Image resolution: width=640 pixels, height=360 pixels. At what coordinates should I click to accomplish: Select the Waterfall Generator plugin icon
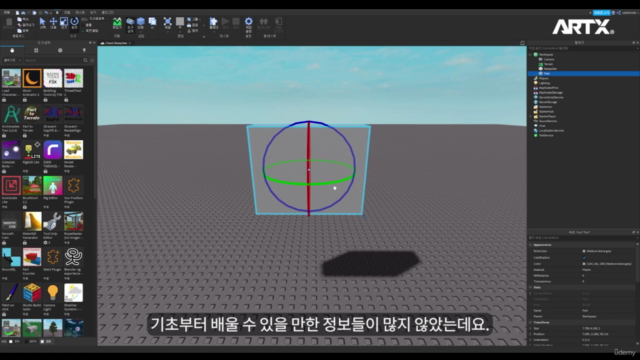32,221
